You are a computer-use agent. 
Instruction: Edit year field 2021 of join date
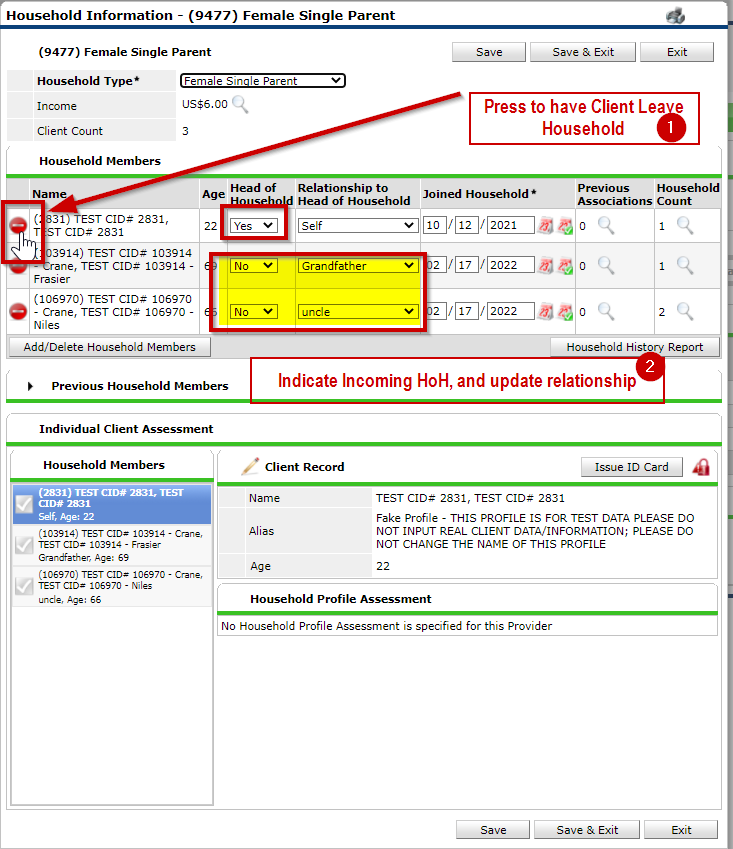tap(510, 225)
